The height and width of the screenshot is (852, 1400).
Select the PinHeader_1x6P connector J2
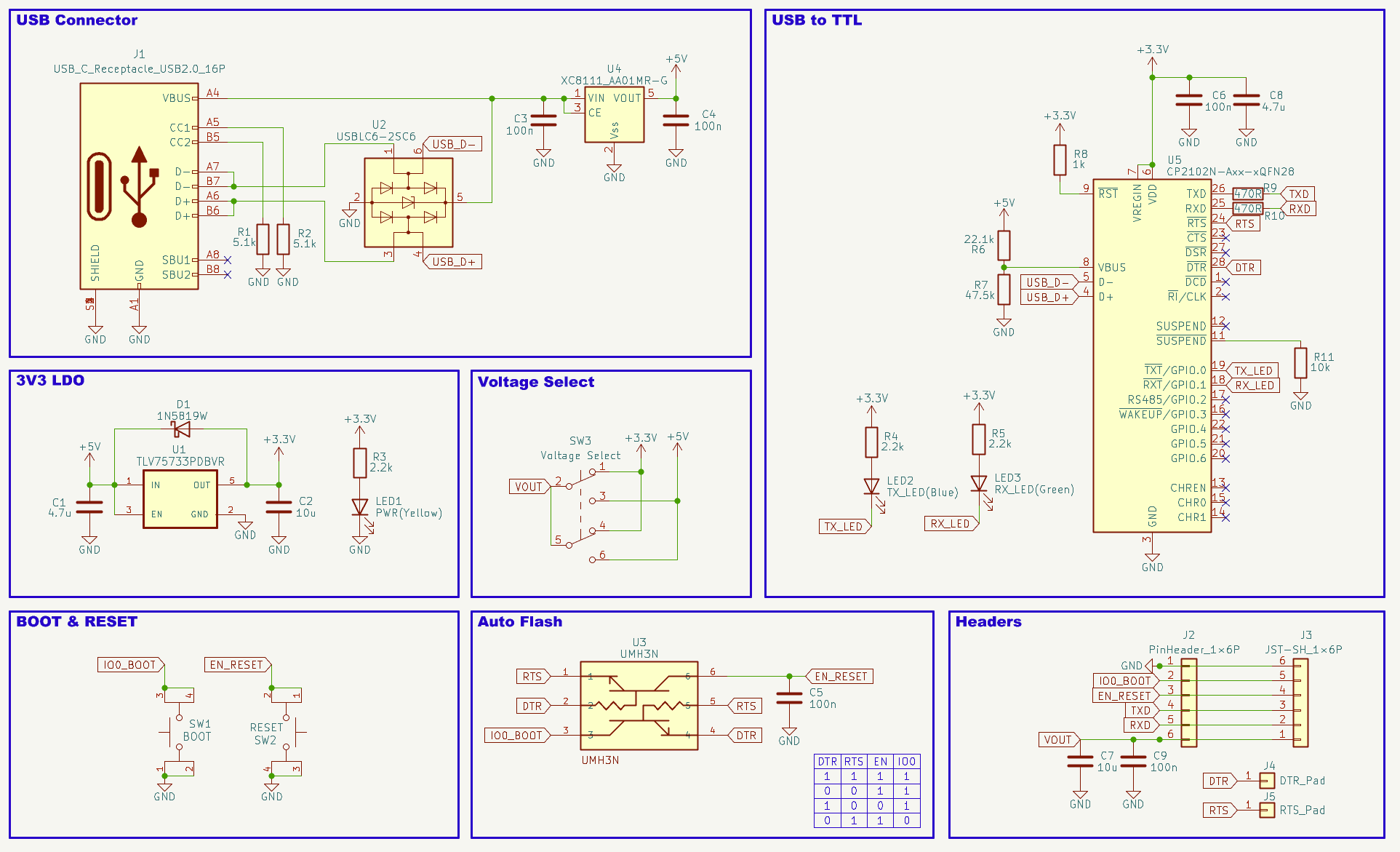pyautogui.click(x=1188, y=703)
